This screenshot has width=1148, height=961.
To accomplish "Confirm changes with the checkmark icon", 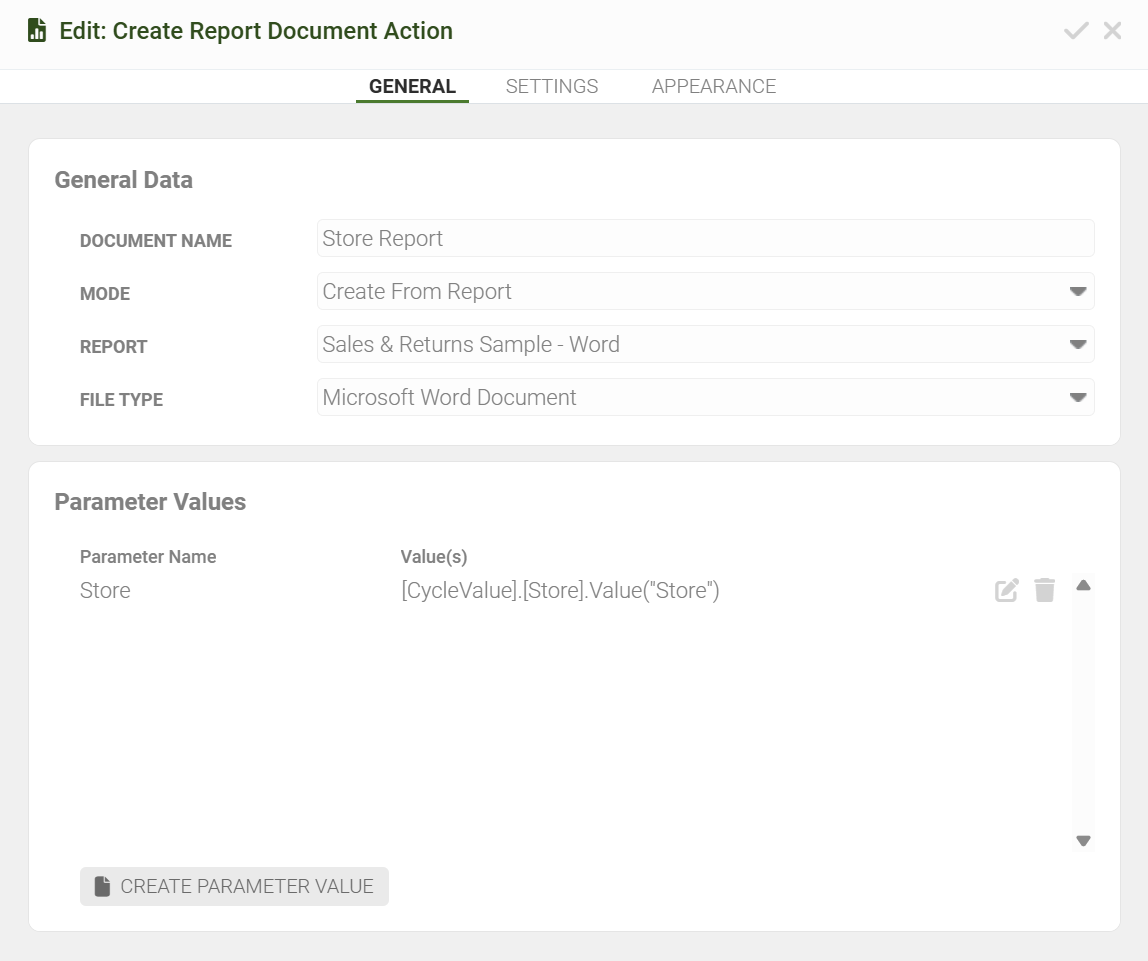I will pyautogui.click(x=1076, y=31).
